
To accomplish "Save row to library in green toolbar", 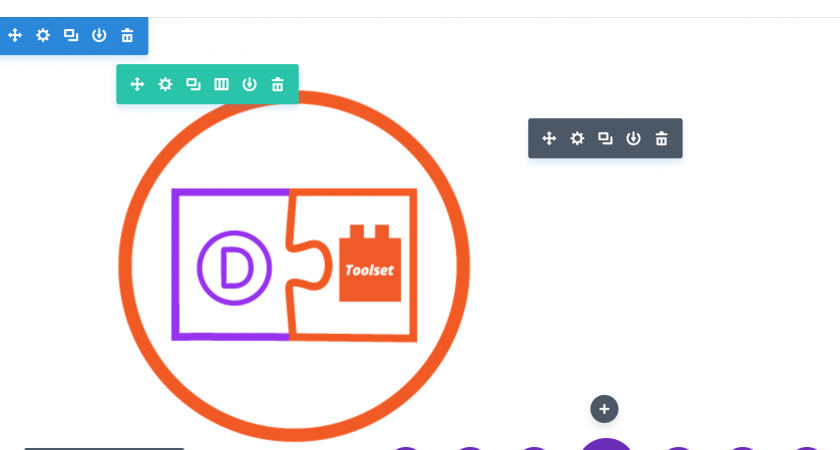I will [250, 84].
